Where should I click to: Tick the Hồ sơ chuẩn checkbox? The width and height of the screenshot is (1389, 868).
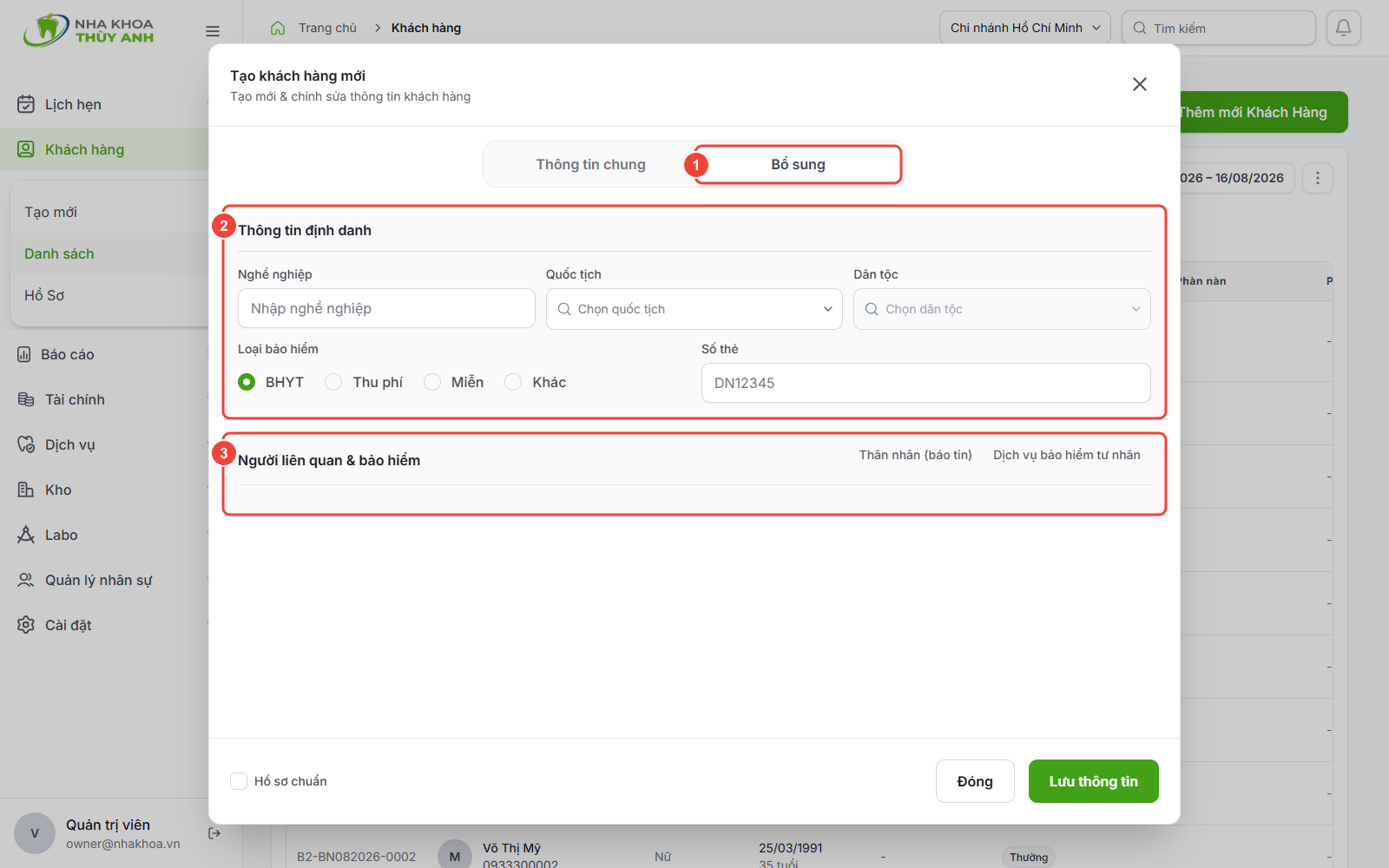pos(239,781)
